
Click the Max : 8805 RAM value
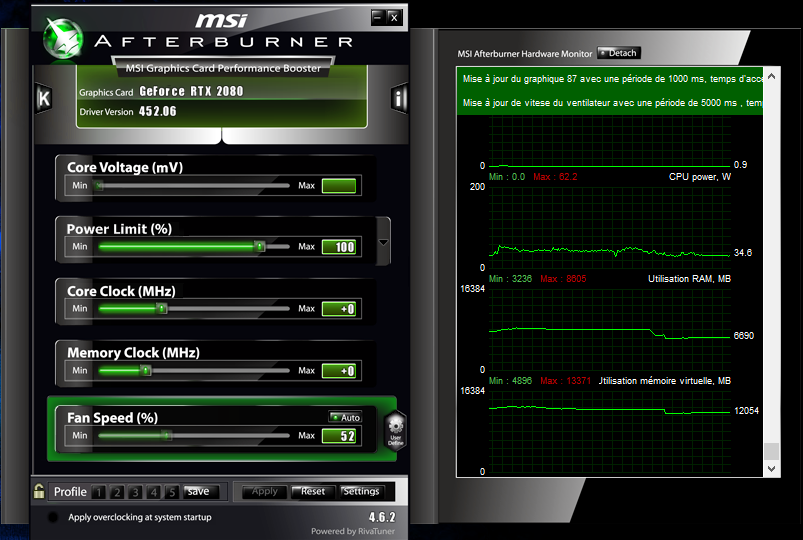(563, 279)
